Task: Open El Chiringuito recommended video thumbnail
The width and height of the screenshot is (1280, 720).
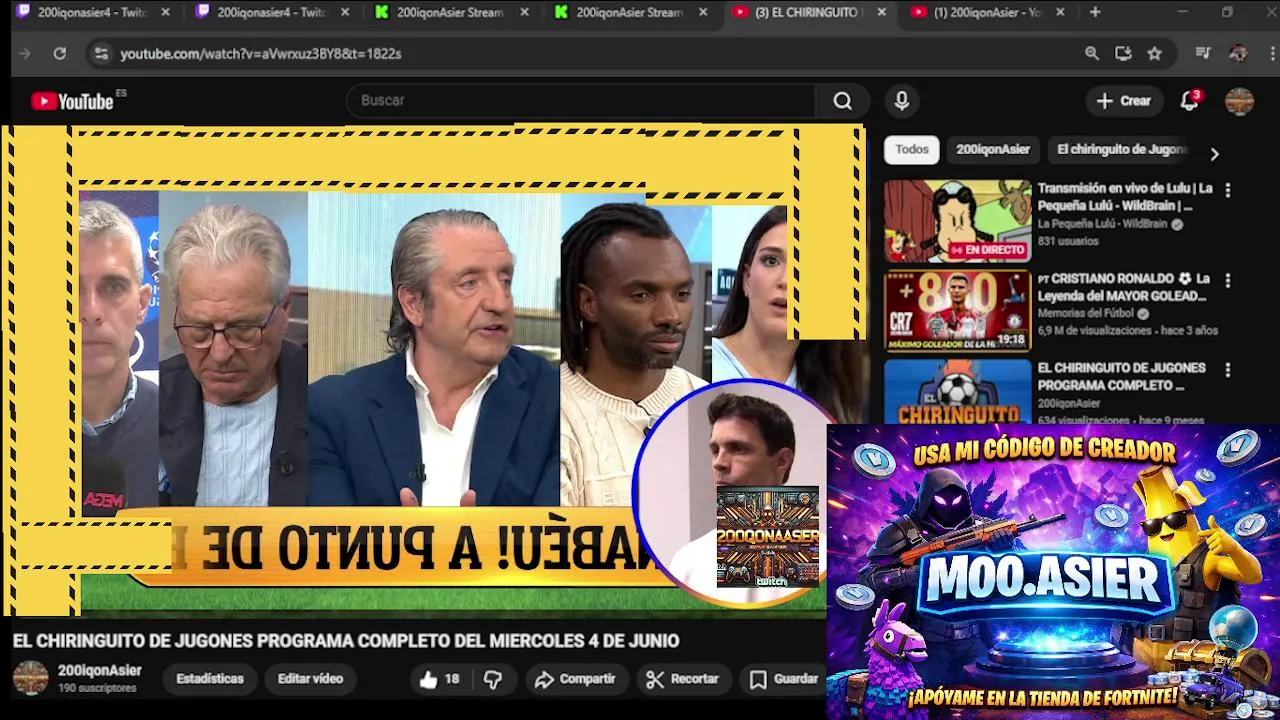Action: (x=957, y=391)
